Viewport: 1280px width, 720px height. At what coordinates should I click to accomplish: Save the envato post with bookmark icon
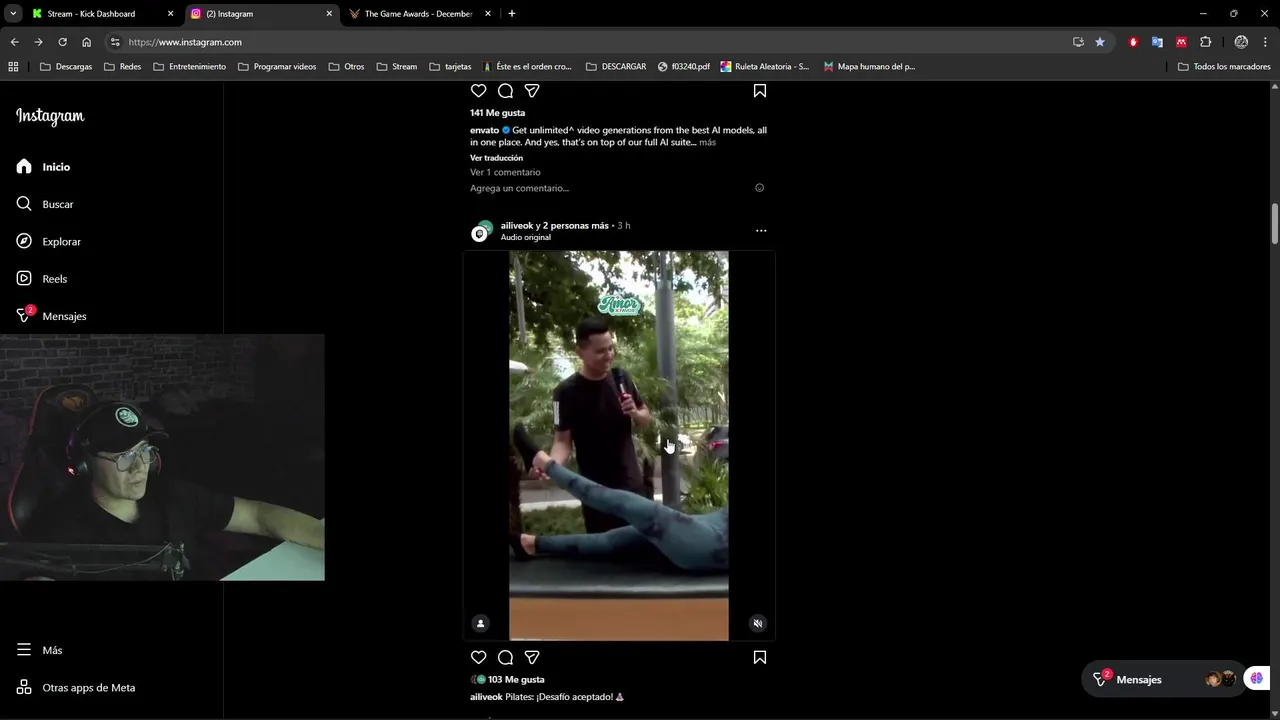click(x=760, y=91)
